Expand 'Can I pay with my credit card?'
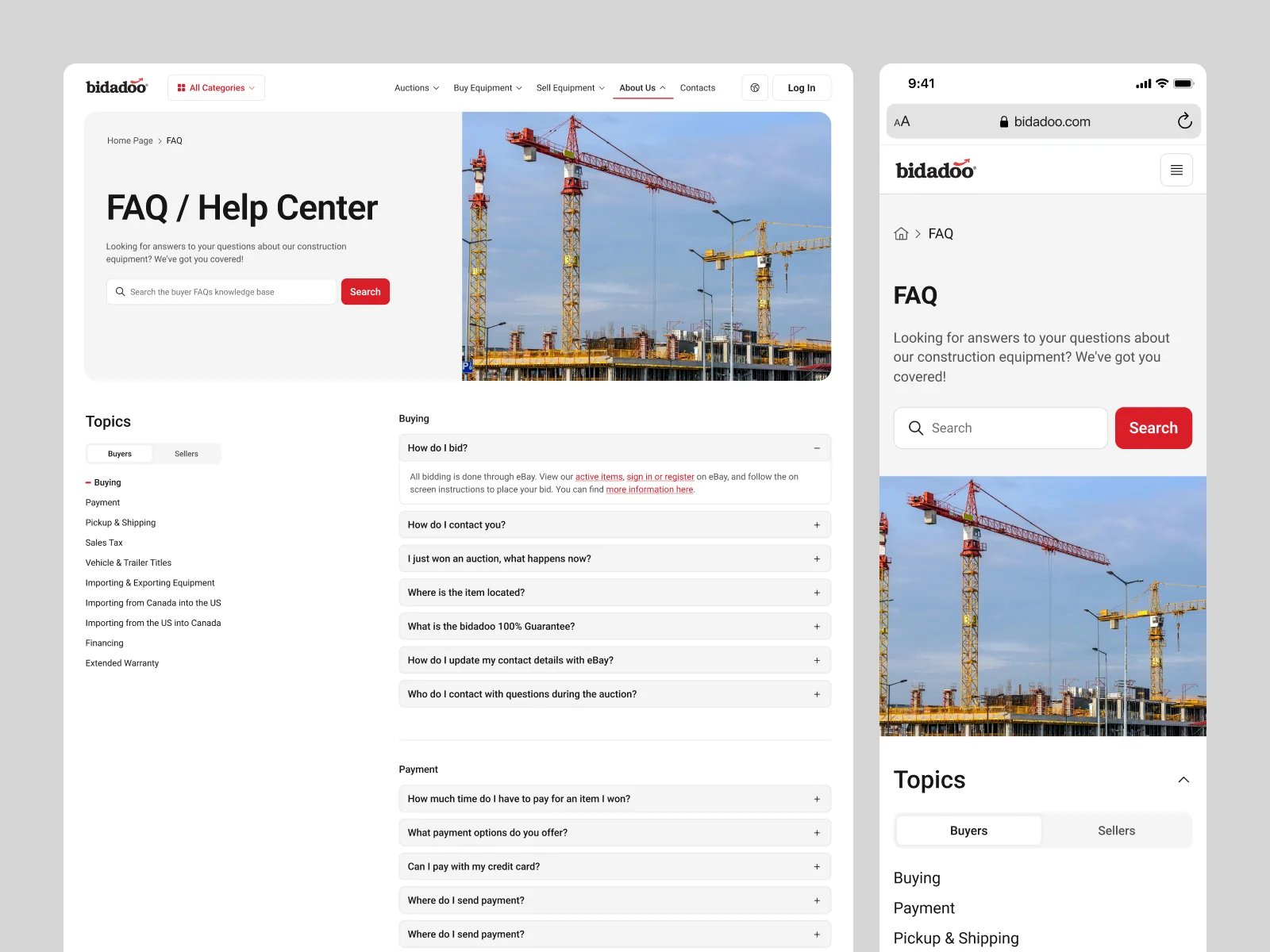The width and height of the screenshot is (1270, 952). (615, 867)
